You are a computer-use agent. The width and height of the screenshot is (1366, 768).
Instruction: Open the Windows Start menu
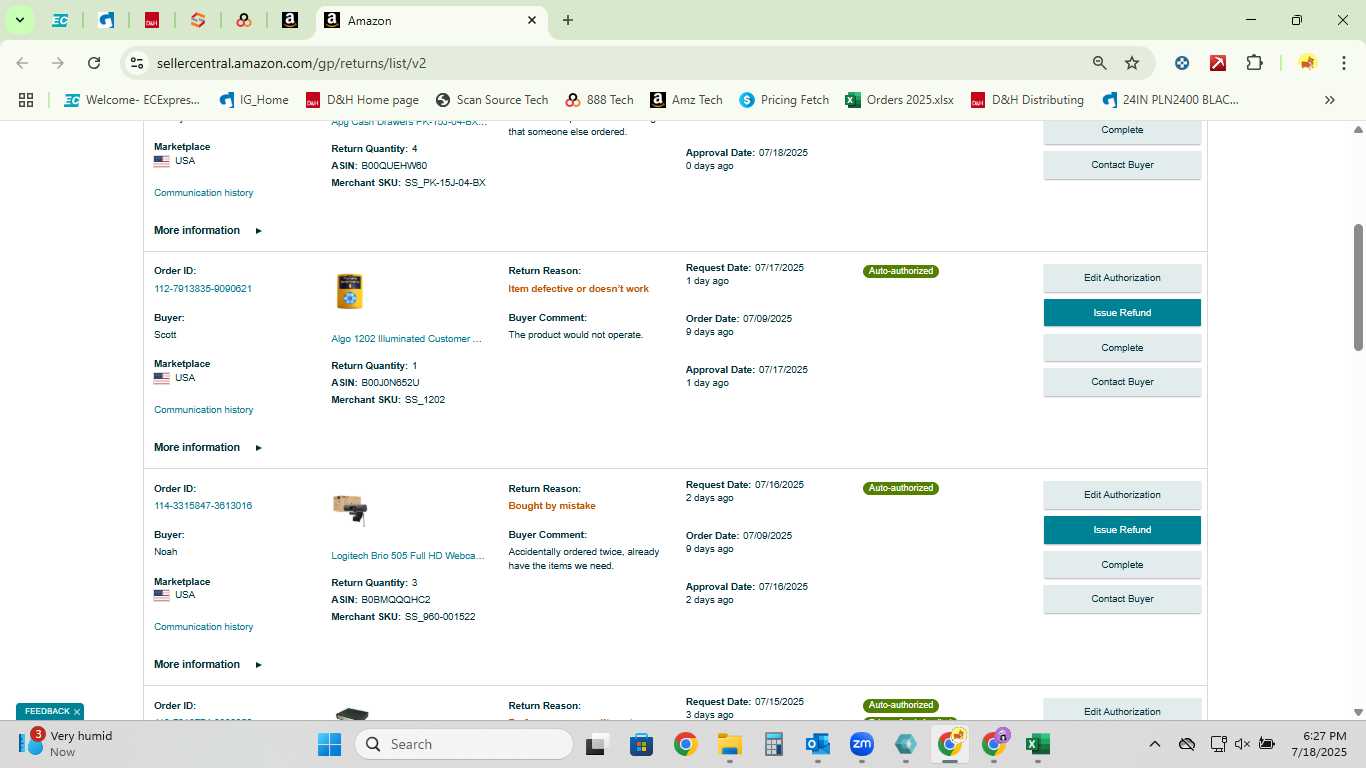(329, 744)
